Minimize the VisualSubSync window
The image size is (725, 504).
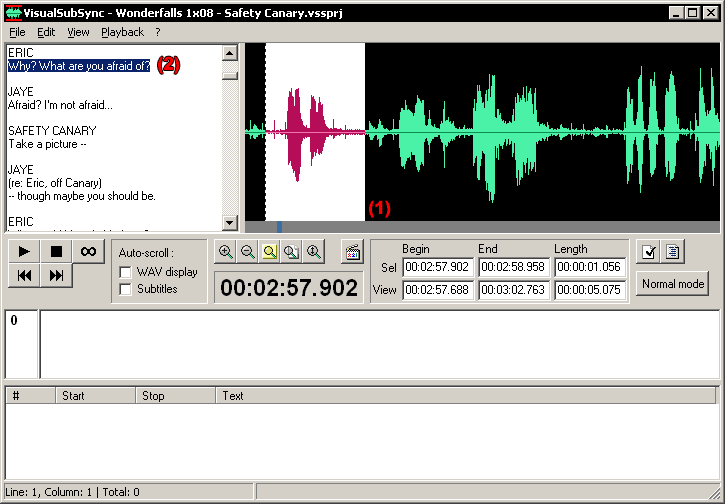(x=676, y=13)
